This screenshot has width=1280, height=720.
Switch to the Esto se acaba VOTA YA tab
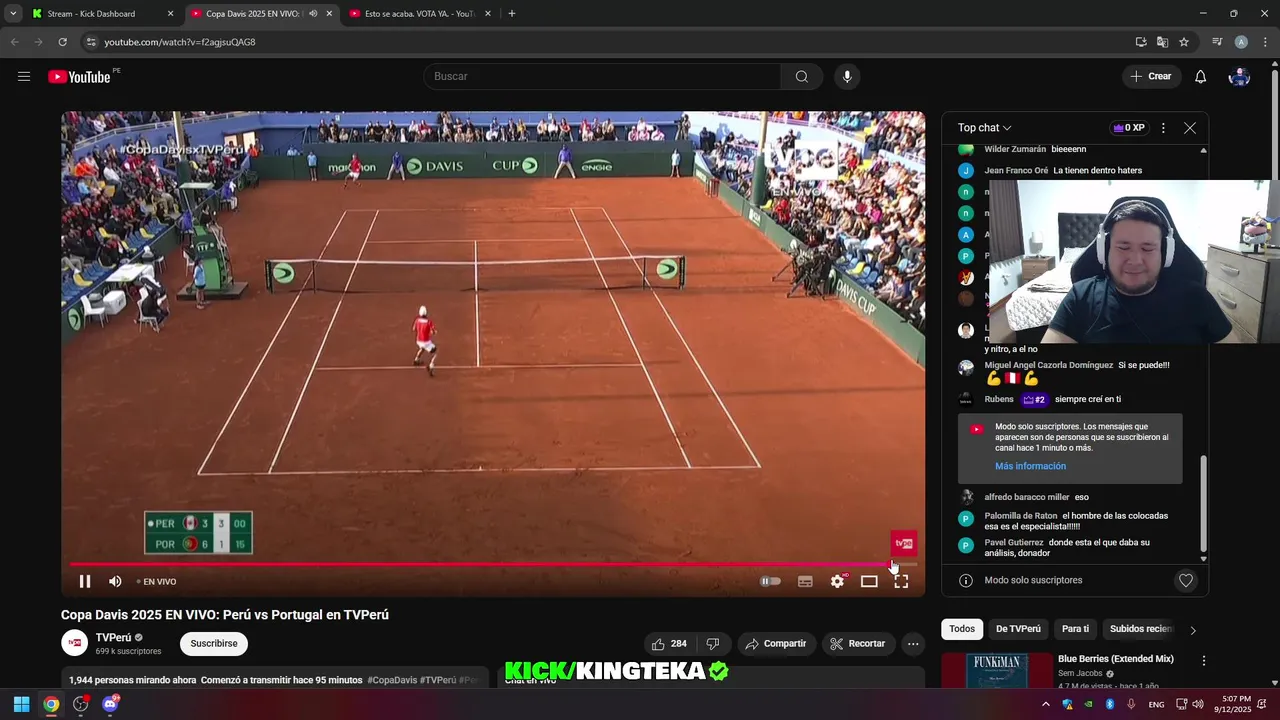[418, 14]
